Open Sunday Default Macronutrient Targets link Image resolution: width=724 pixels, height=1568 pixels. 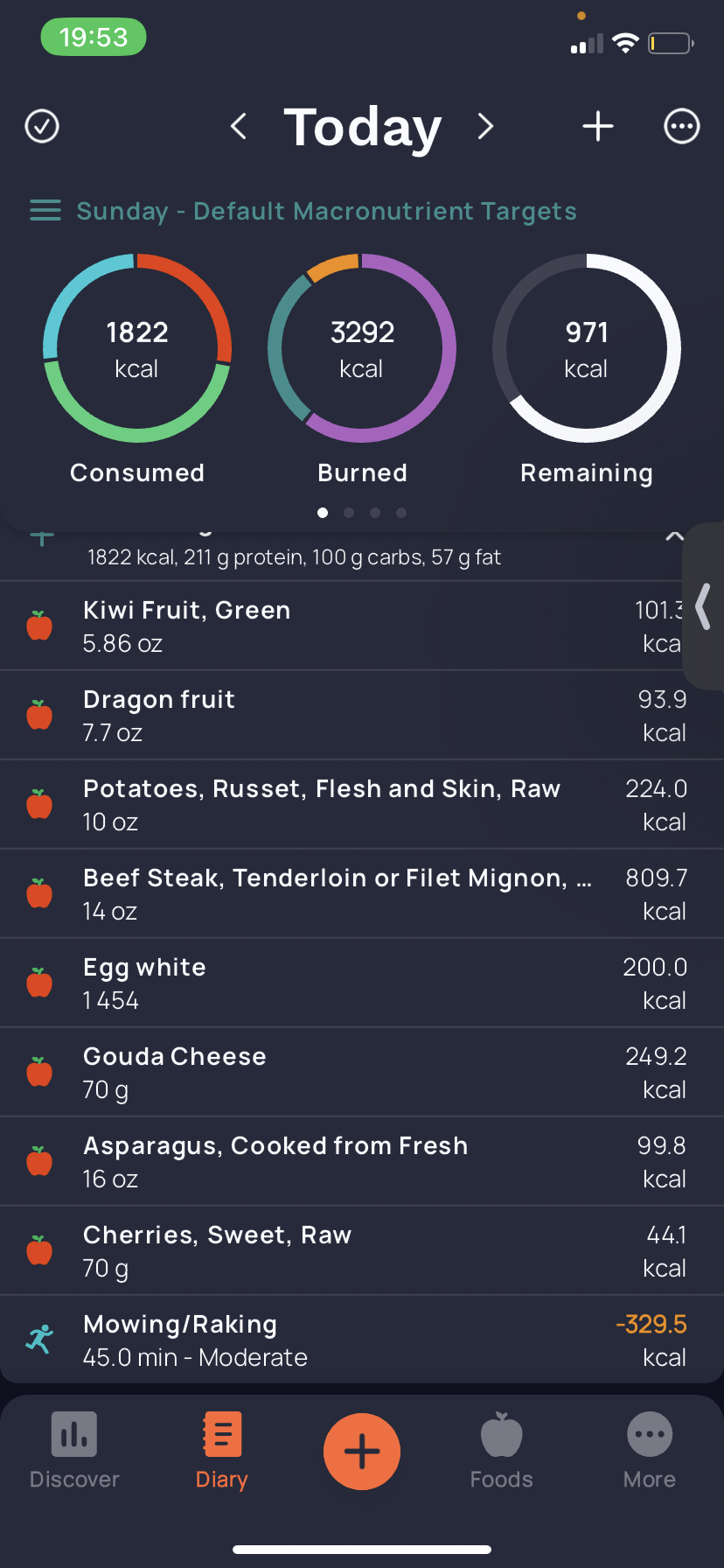326,211
